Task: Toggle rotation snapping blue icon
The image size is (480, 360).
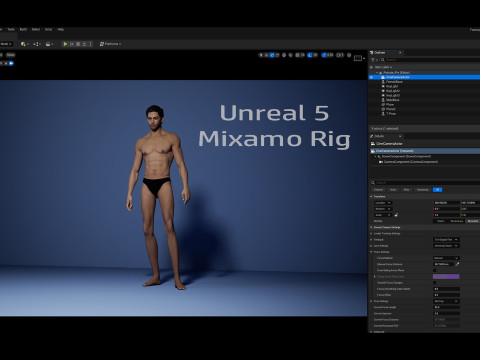Action: [x=310, y=55]
